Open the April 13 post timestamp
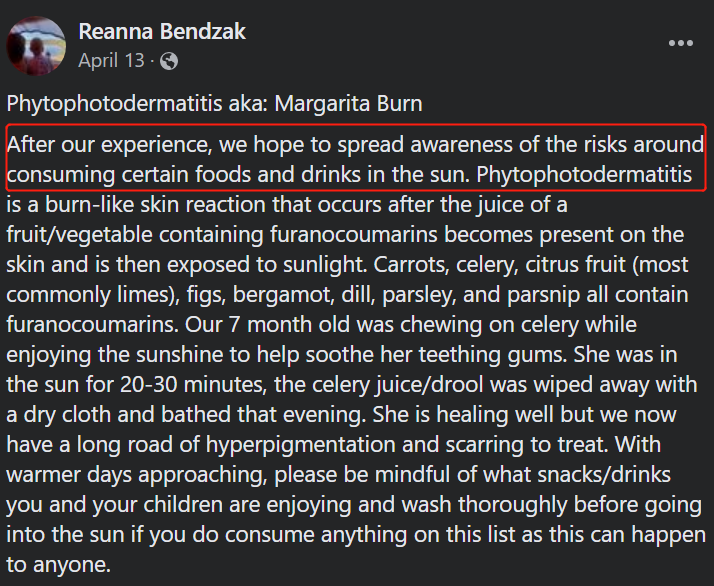The width and height of the screenshot is (714, 586). click(x=111, y=61)
